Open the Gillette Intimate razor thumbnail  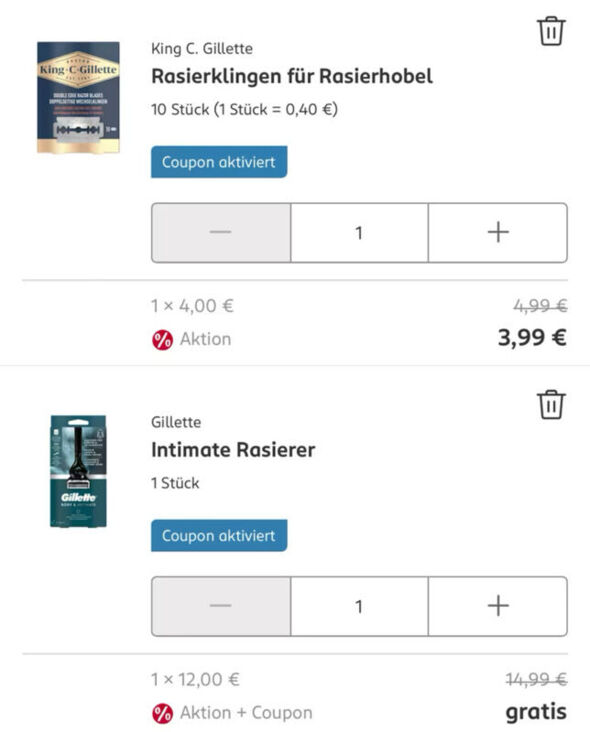click(78, 471)
